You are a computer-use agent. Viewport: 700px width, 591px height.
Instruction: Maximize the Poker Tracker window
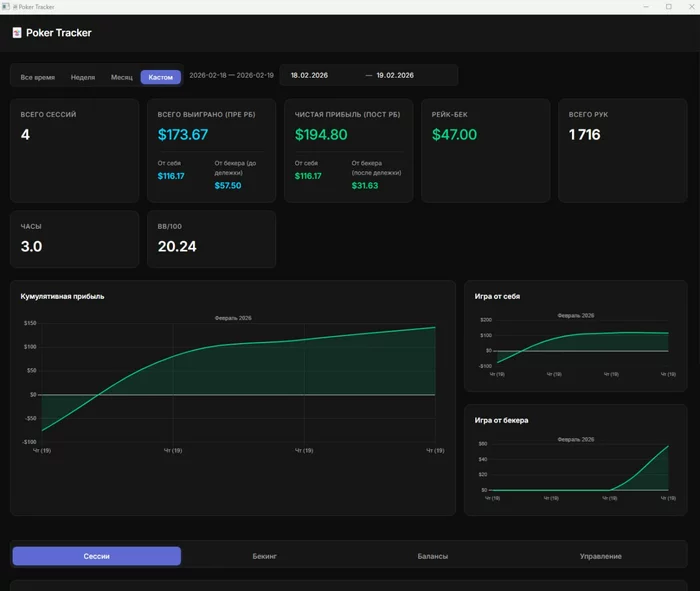point(669,7)
